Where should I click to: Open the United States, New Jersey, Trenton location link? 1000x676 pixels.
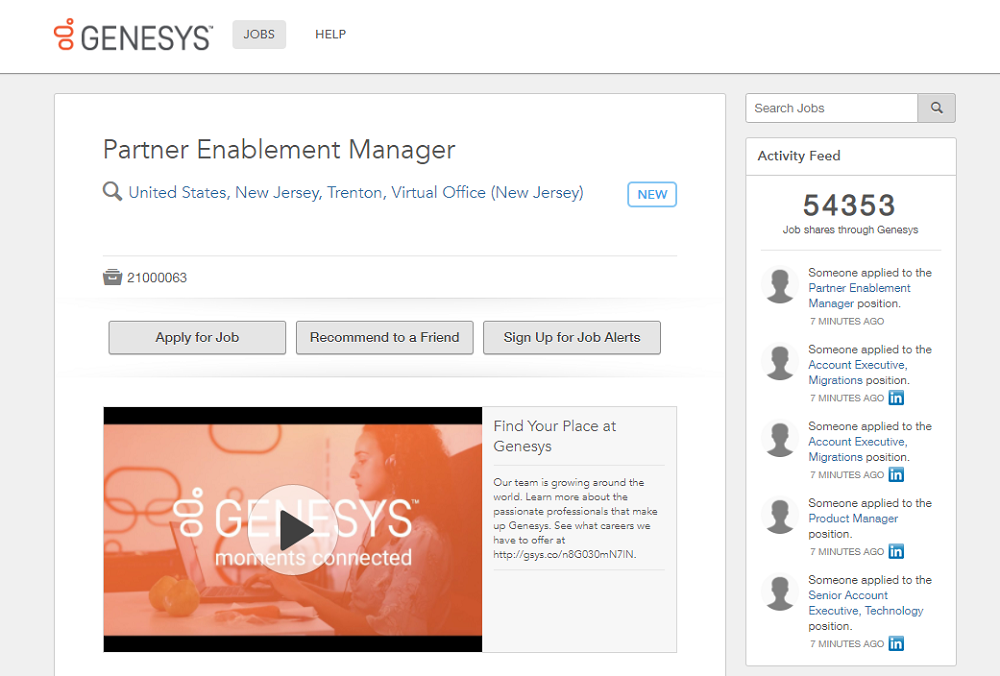[x=356, y=193]
